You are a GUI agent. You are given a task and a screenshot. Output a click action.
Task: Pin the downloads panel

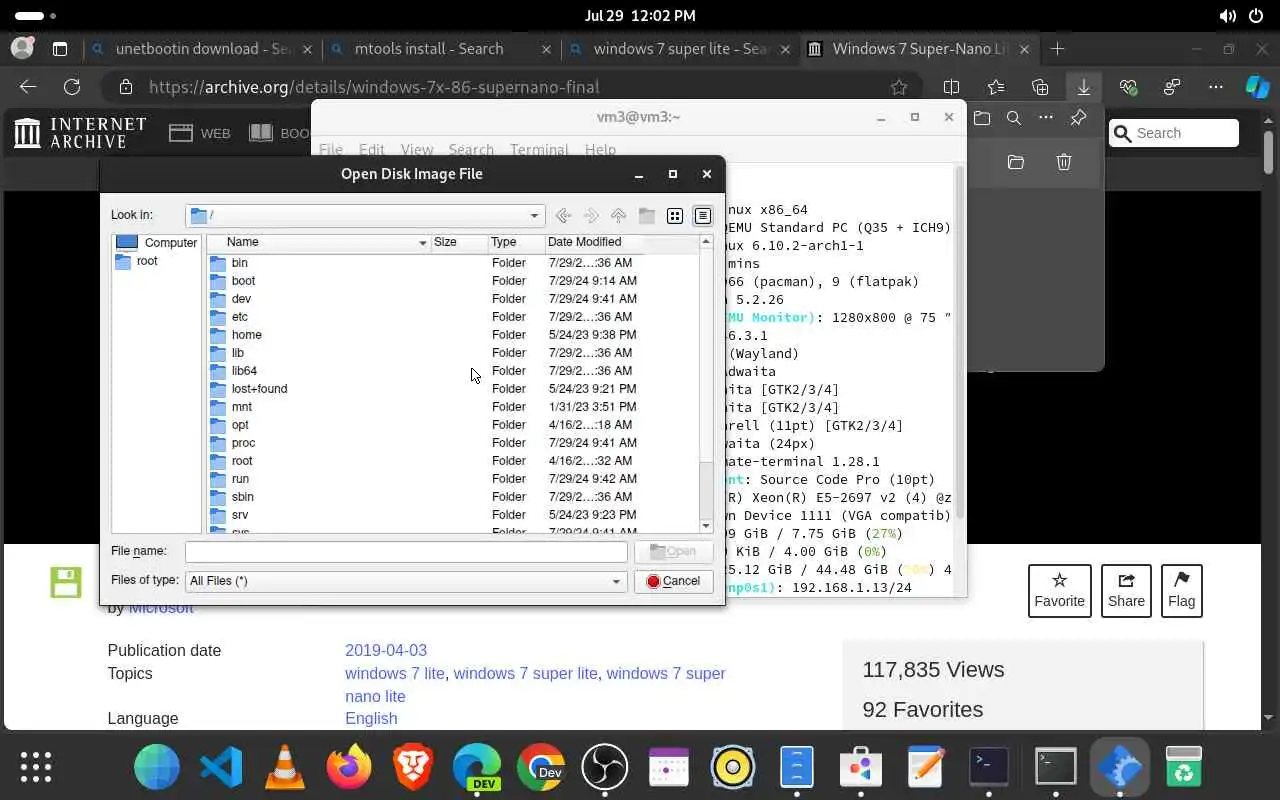(x=1078, y=118)
